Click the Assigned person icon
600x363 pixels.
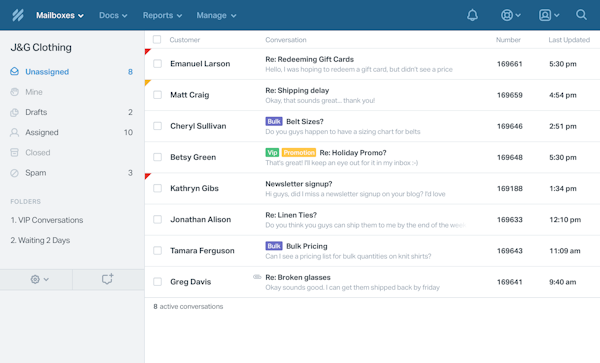coord(15,132)
